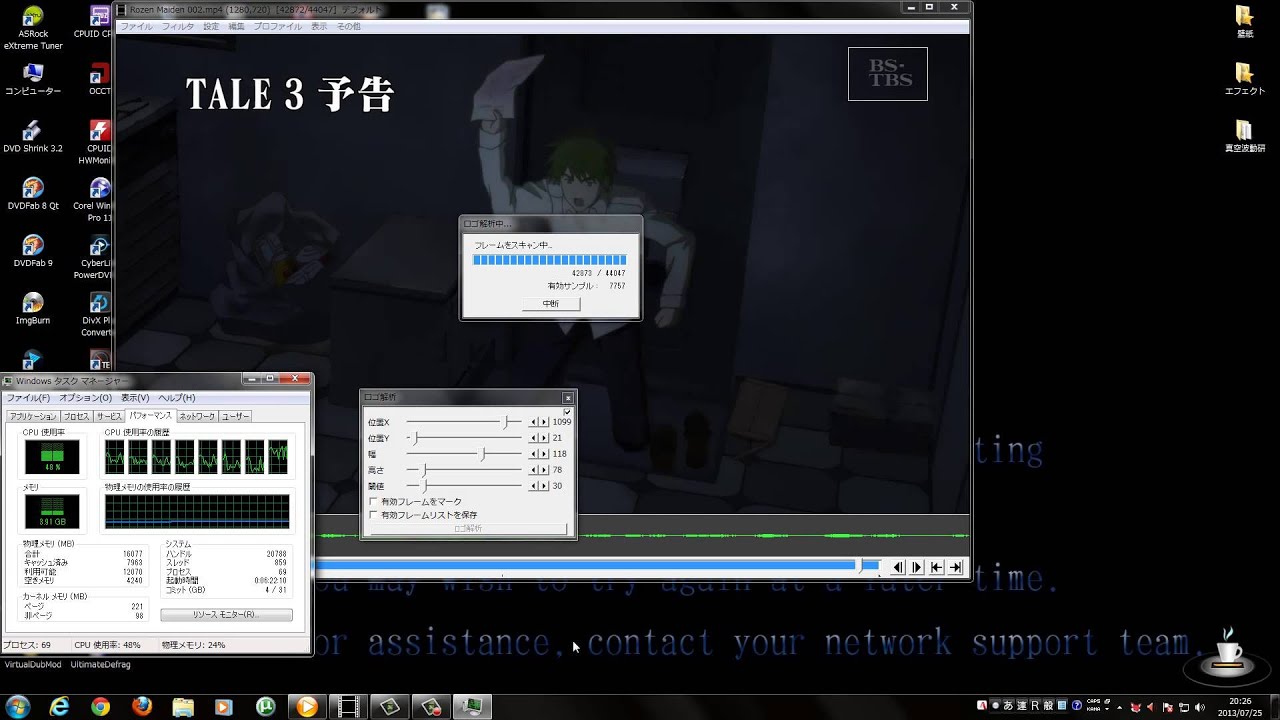Open the 壁紙 folder on desktop

(x=1245, y=22)
